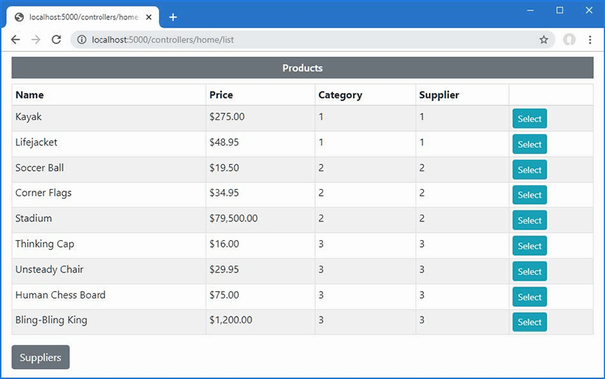Select the Bling-Bling King product
Viewport: 605px width, 379px height.
click(x=529, y=322)
